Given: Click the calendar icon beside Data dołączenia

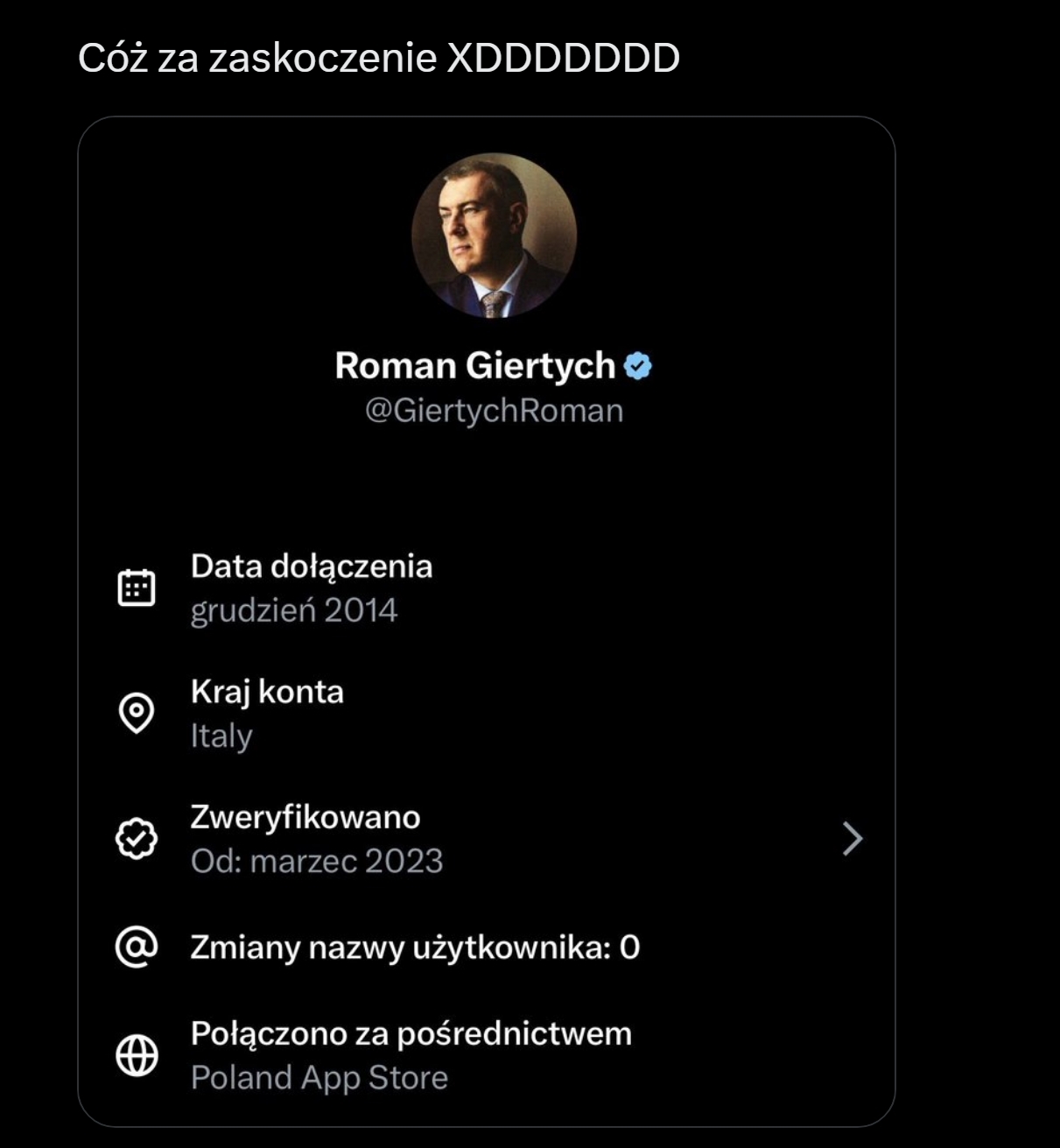Looking at the screenshot, I should pos(137,588).
